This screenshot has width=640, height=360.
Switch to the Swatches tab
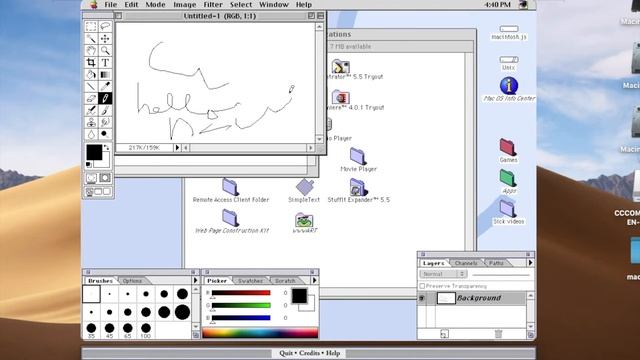tap(251, 281)
